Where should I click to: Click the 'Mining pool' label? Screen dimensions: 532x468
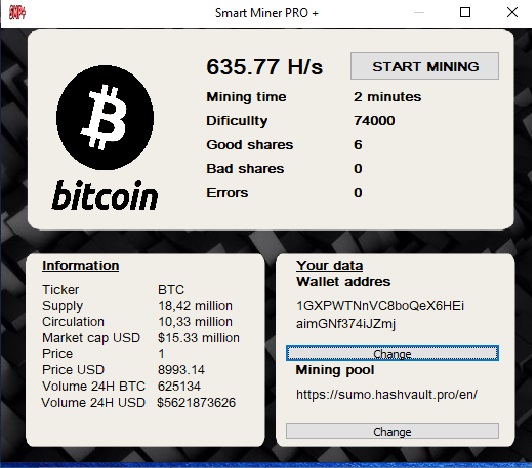point(335,370)
